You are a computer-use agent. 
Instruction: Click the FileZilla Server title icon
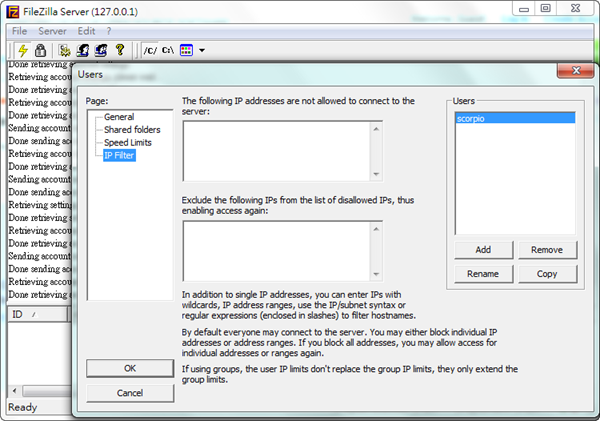click(12, 12)
